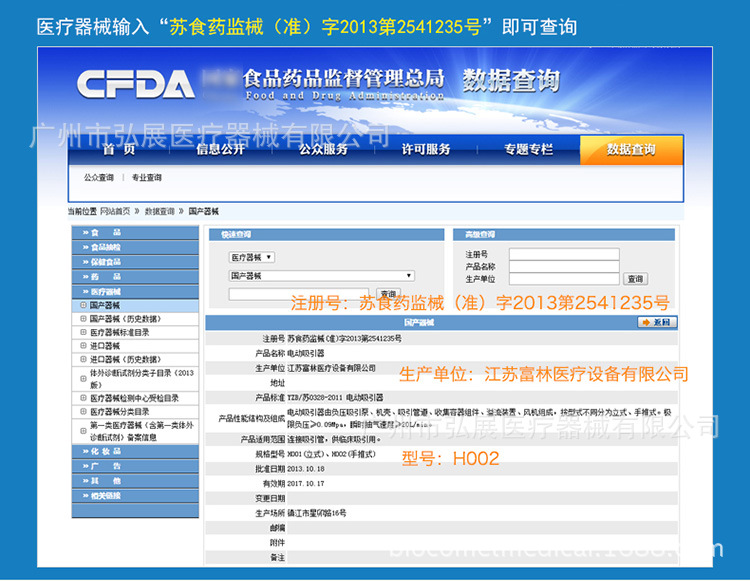Click 网站首页 in the breadcrumb
Viewport: 750px width, 581px height.
click(x=115, y=211)
